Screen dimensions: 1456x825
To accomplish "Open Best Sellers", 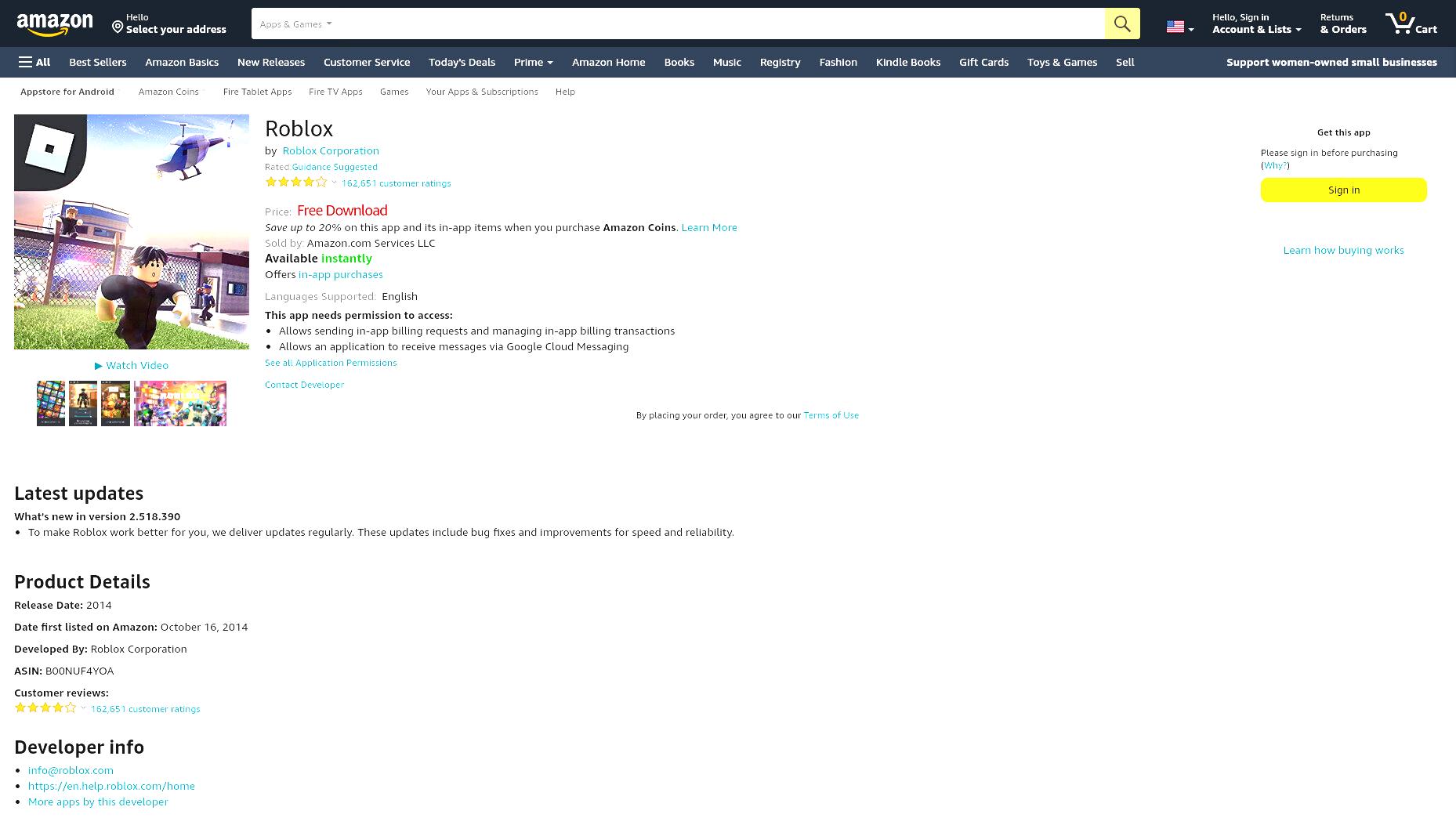I will pyautogui.click(x=97, y=62).
